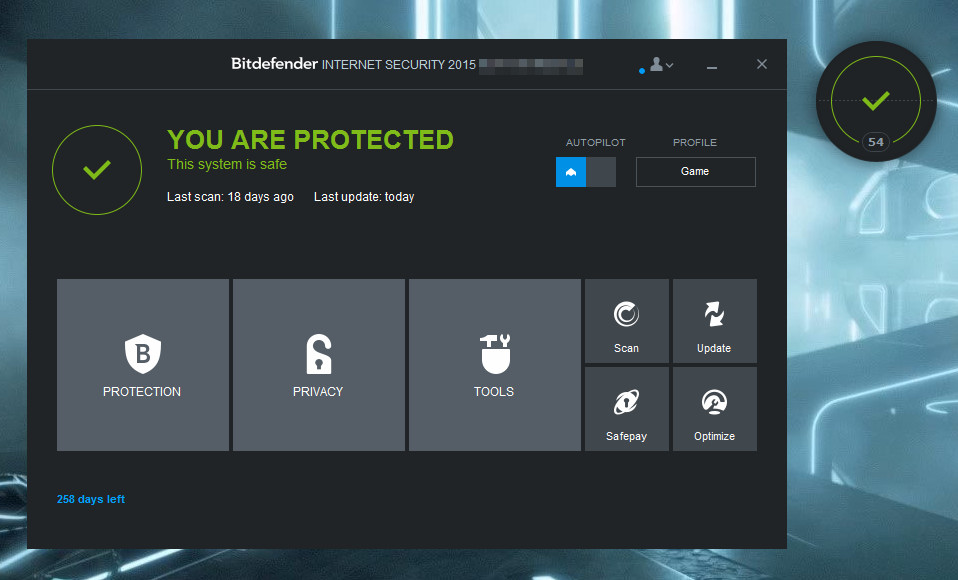The height and width of the screenshot is (580, 958).
Task: Click the Bitdefender Internet Security 2015 title
Action: 353,64
